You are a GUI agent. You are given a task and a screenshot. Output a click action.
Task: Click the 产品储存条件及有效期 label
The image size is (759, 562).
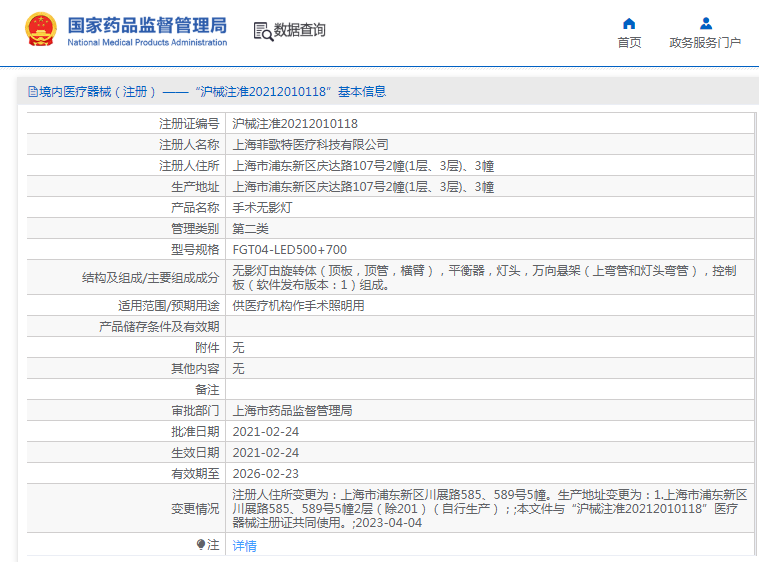pos(159,327)
